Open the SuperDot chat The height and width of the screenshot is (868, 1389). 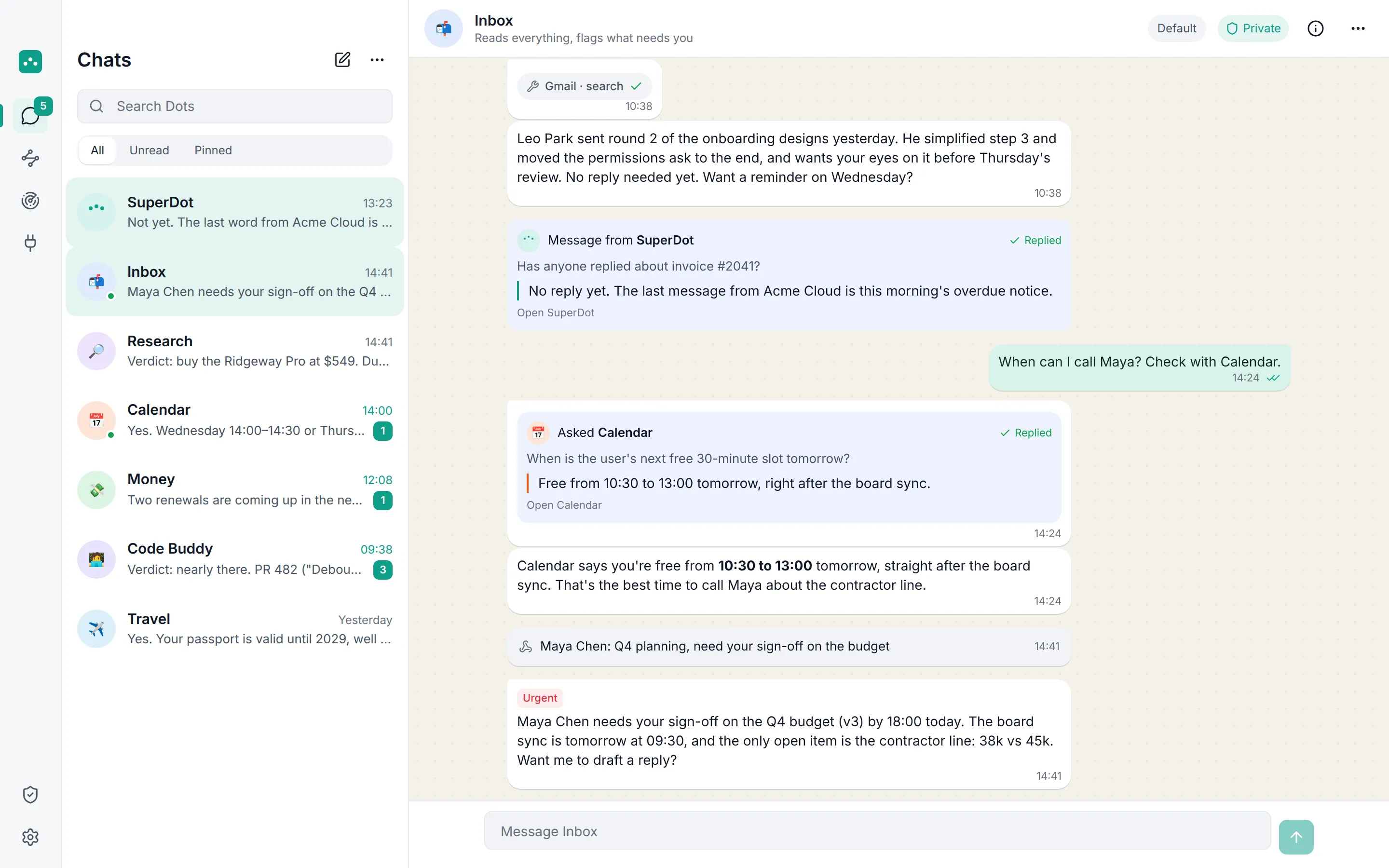tap(235, 212)
